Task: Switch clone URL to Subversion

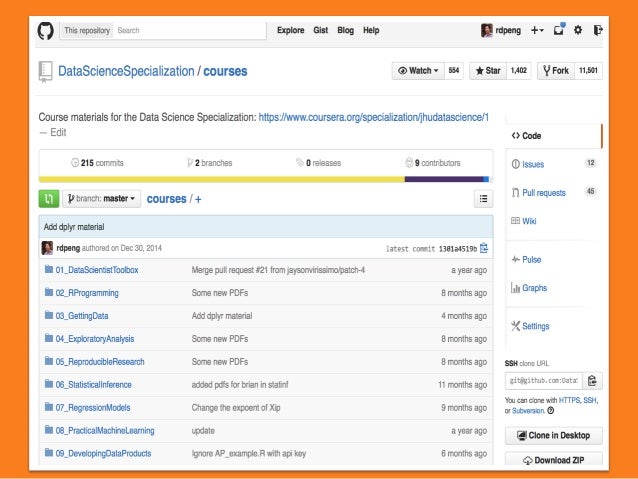Action: tap(528, 411)
